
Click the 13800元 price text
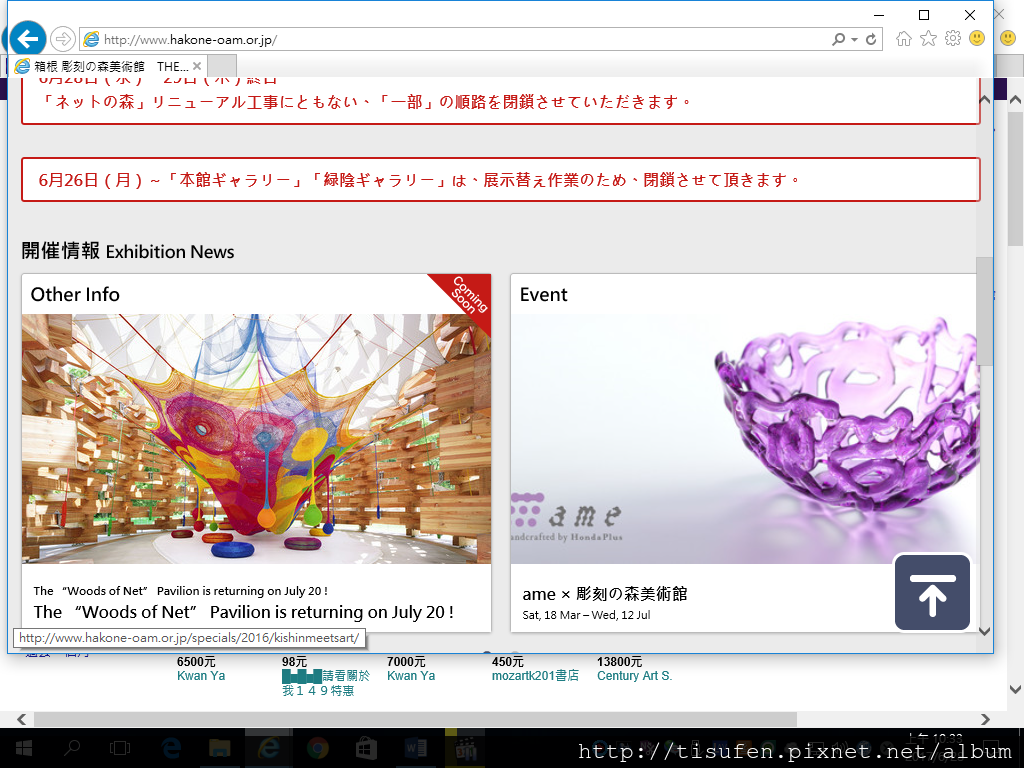[x=619, y=662]
